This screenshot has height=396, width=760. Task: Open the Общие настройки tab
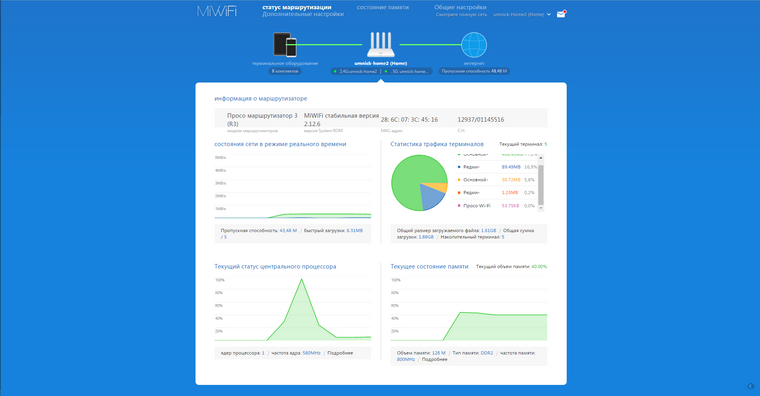point(460,7)
